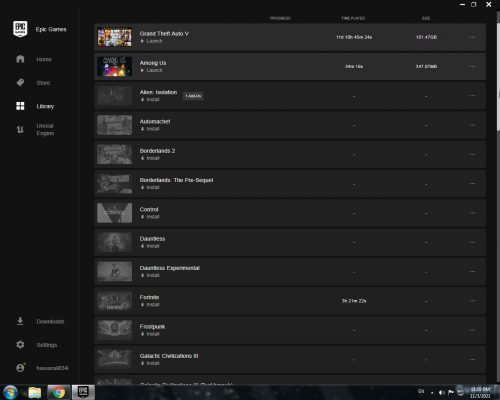Go to Home in the sidebar

coord(44,59)
